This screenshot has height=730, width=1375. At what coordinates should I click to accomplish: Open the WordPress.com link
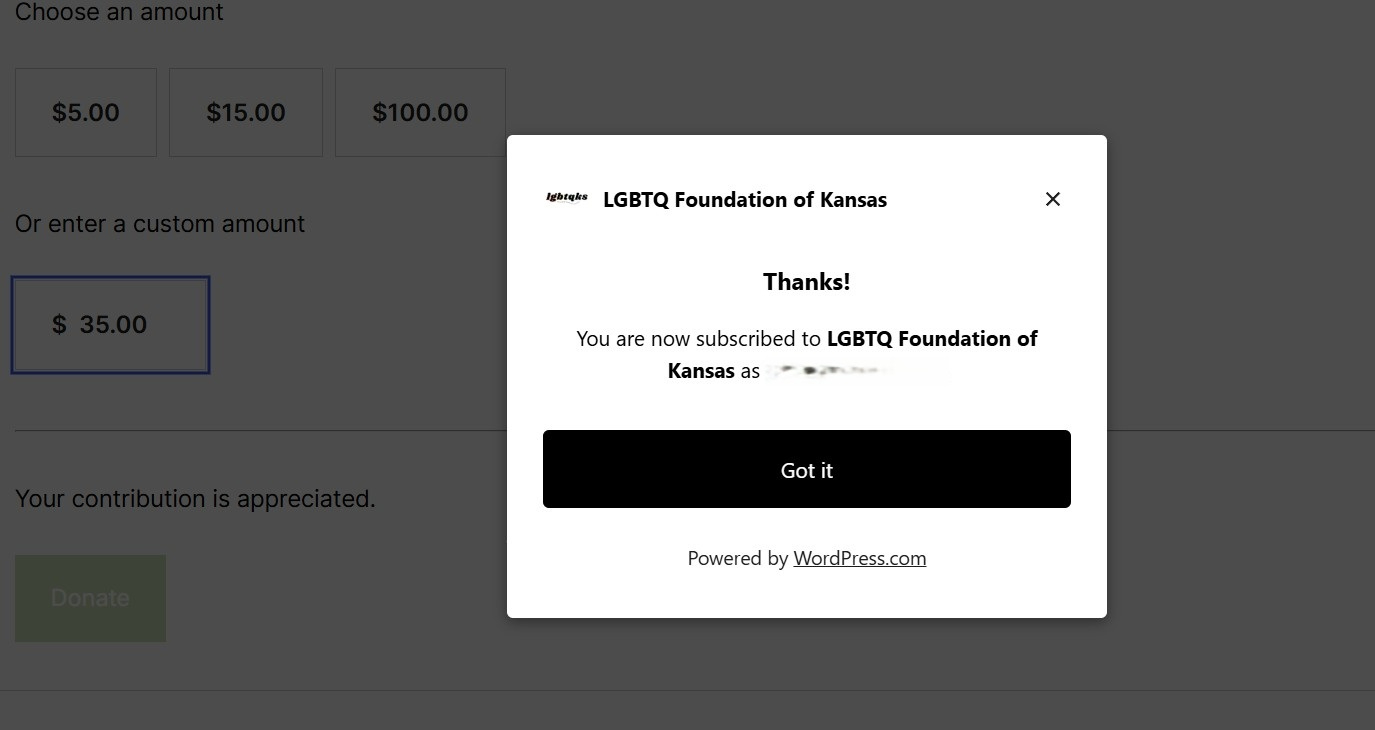tap(859, 558)
